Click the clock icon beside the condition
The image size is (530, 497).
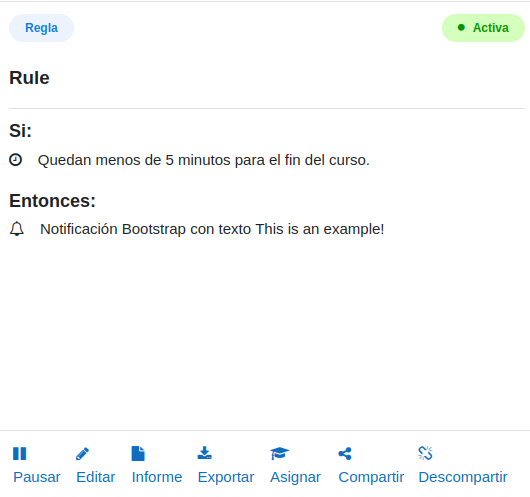[16, 160]
